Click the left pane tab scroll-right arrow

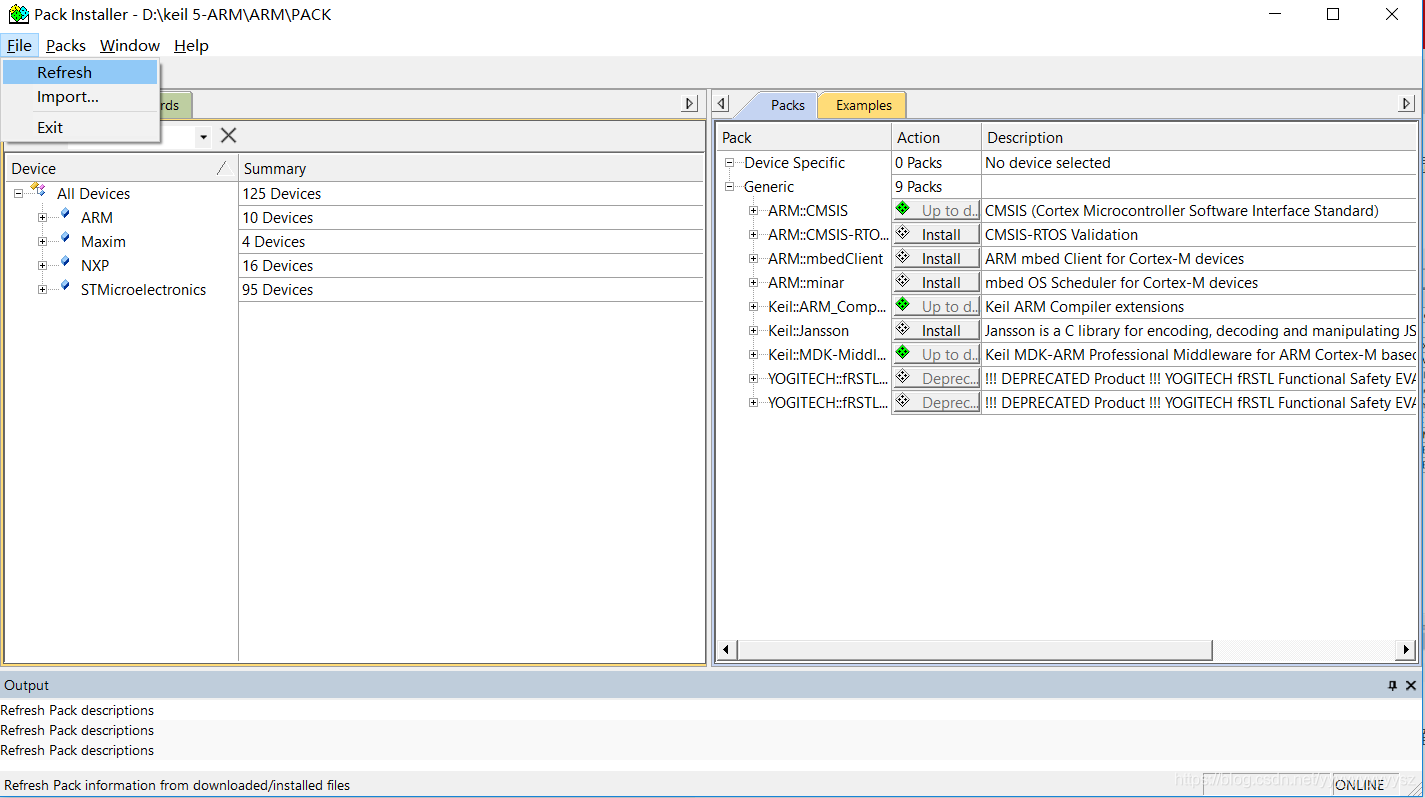689,104
